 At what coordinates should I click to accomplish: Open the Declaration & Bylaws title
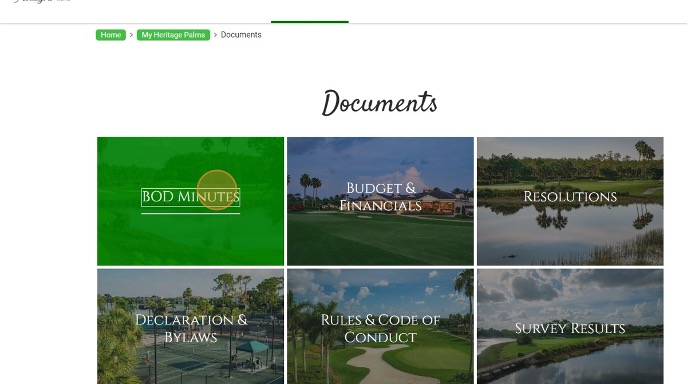[x=190, y=328]
